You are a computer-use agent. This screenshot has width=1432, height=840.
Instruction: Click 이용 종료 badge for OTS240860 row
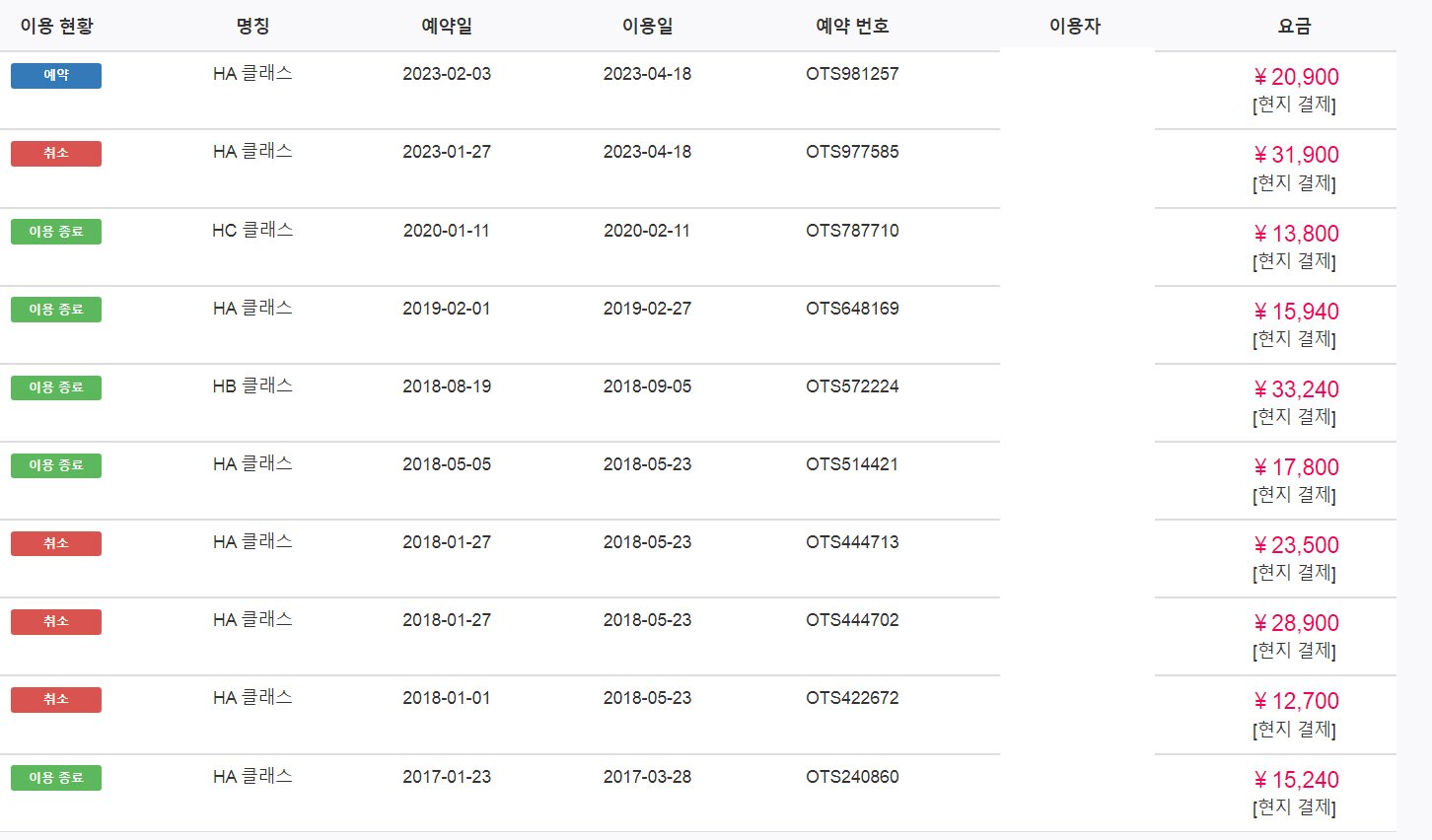56,778
